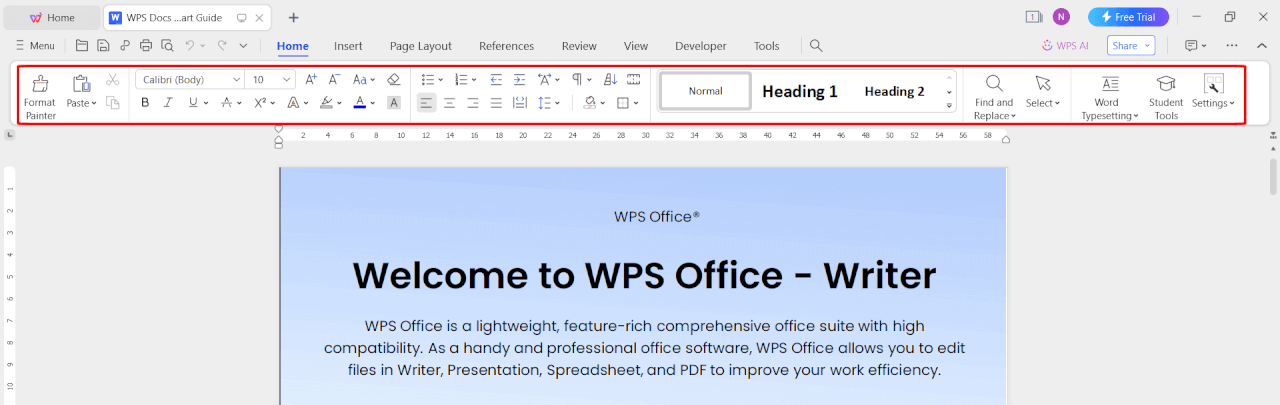Open the Menu hamburger menu
The height and width of the screenshot is (405, 1280).
pyautogui.click(x=34, y=45)
